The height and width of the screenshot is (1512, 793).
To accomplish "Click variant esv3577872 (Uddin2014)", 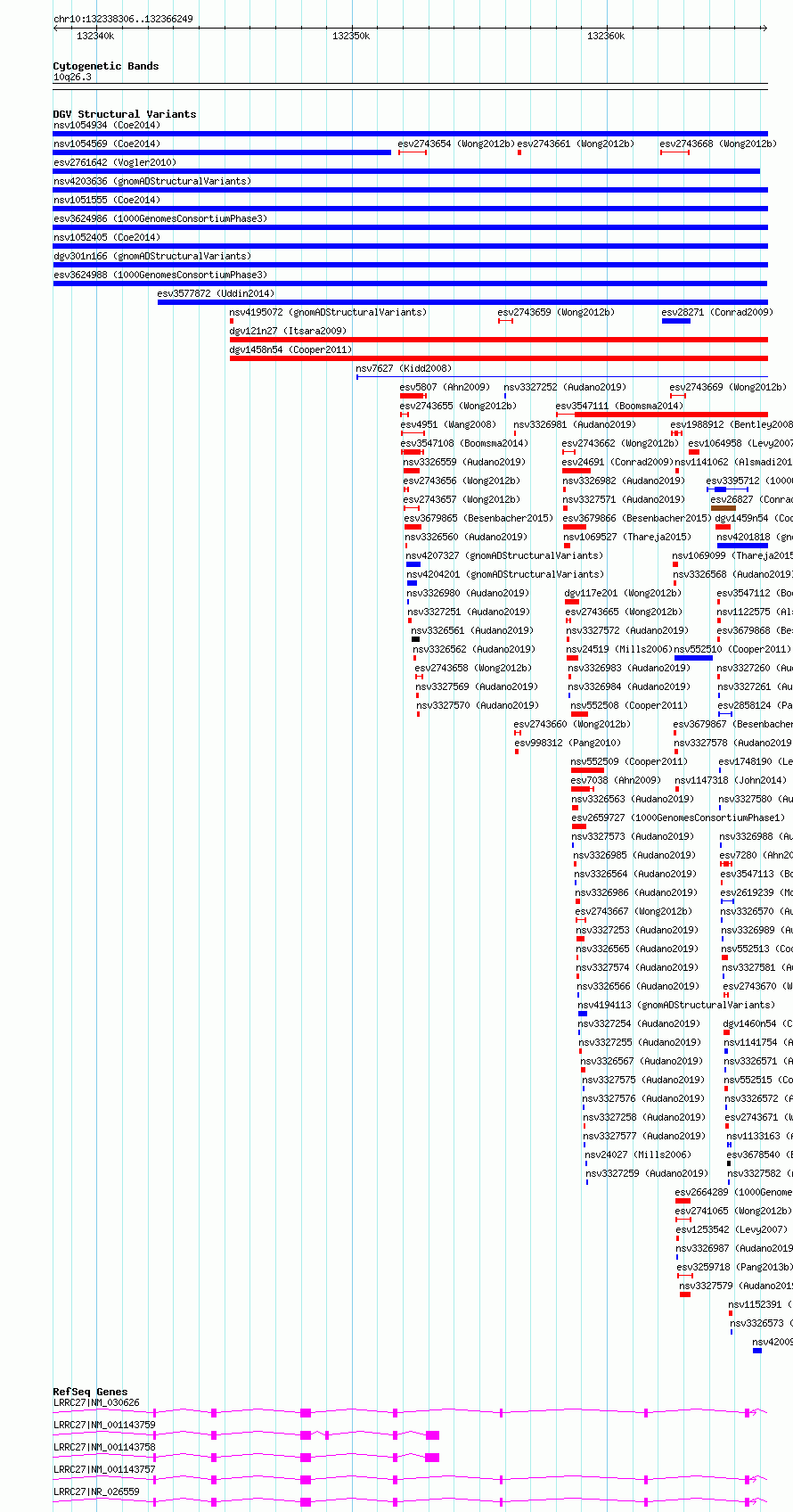I will click(x=217, y=293).
